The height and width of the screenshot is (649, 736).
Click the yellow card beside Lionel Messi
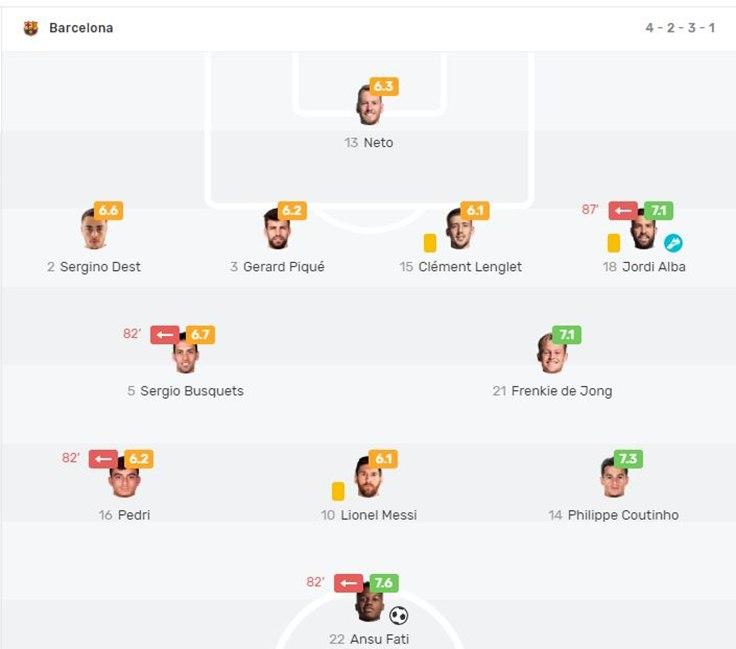point(338,491)
